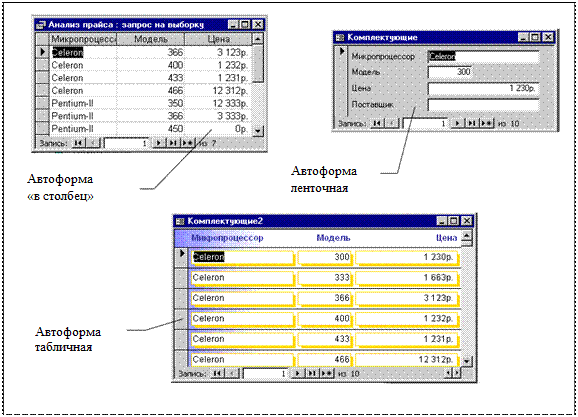Viewport: 578px width, 417px height.
Task: Click the Модель column header in query table
Action: (151, 39)
